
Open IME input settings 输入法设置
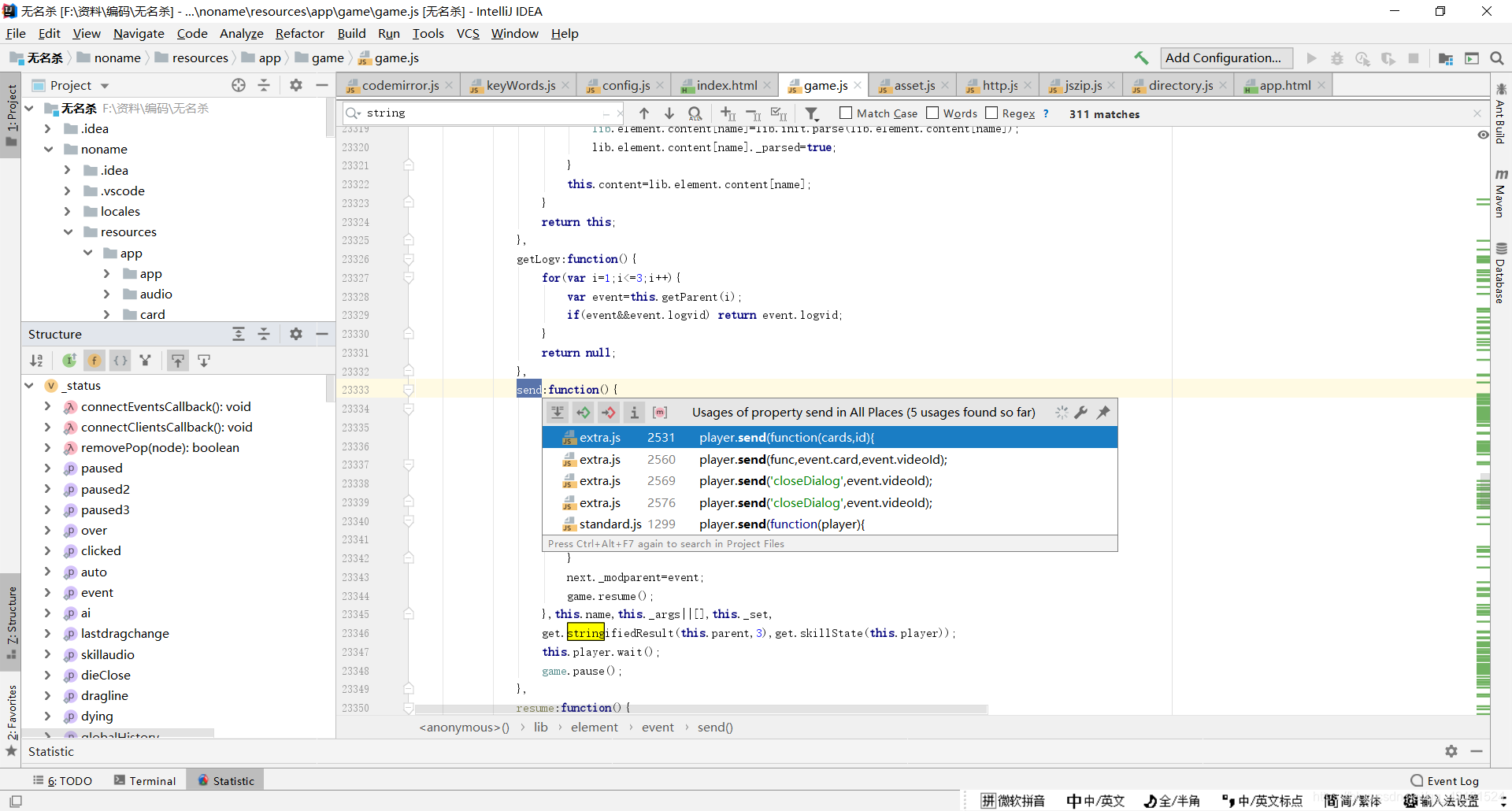coord(1441,801)
